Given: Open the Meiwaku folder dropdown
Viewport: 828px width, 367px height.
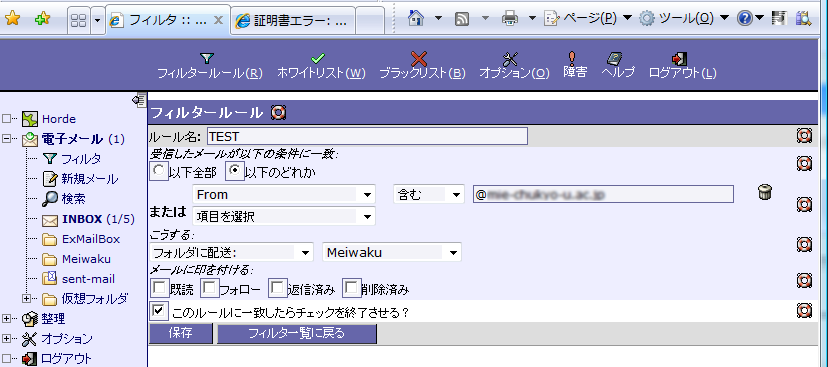Looking at the screenshot, I should 392,252.
